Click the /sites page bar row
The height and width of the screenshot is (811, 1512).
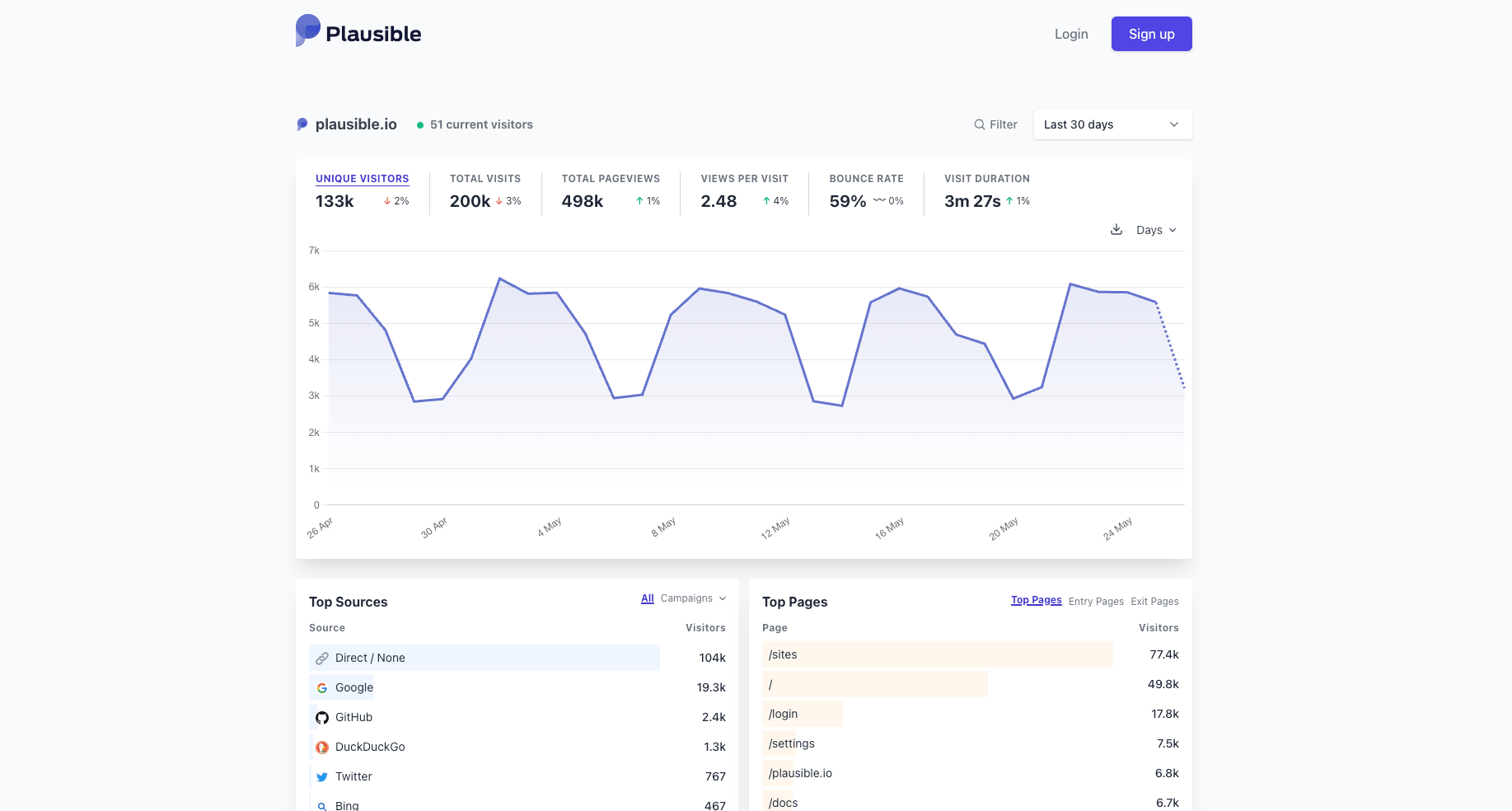970,654
